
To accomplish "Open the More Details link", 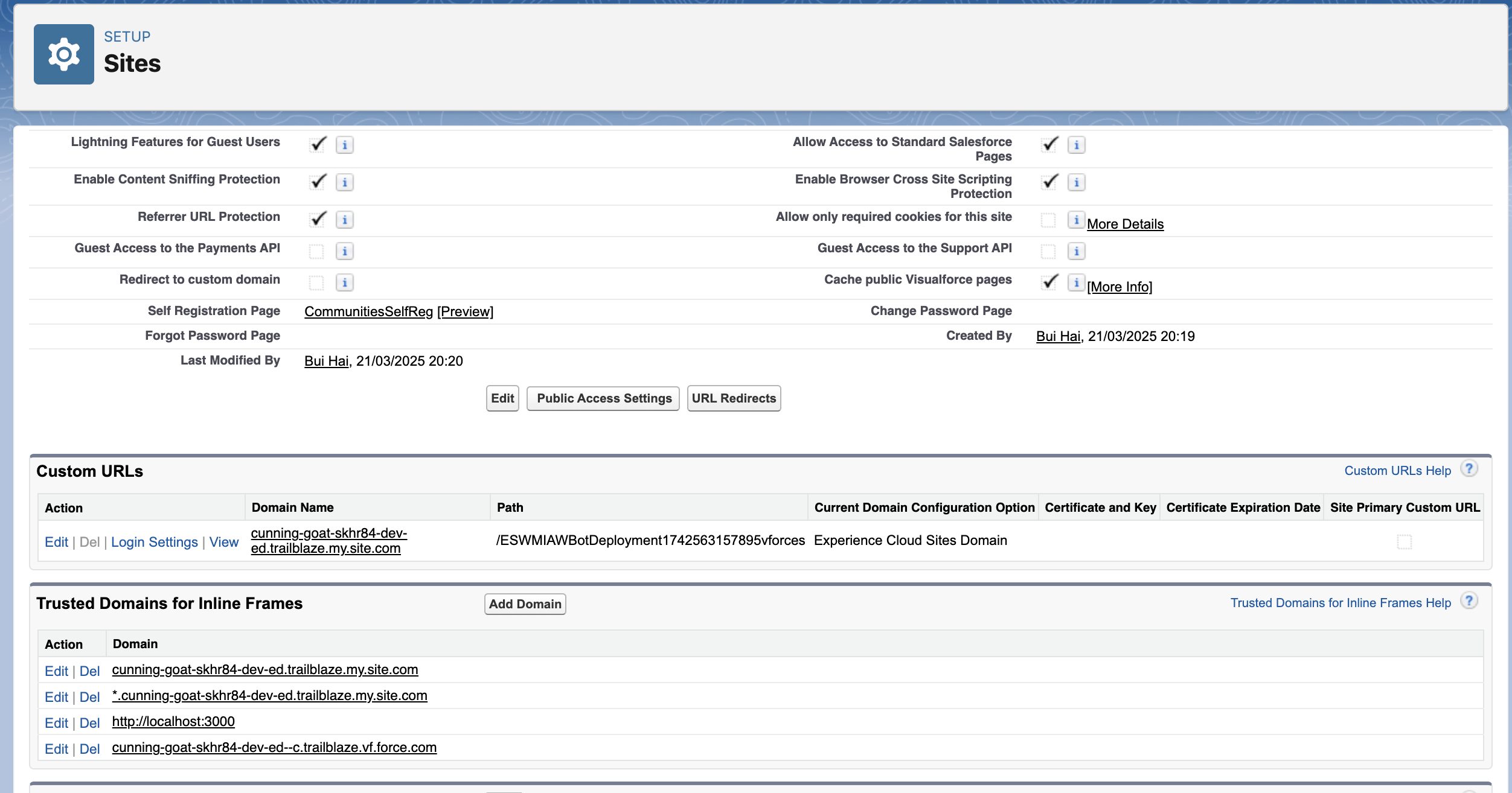I will [1126, 224].
